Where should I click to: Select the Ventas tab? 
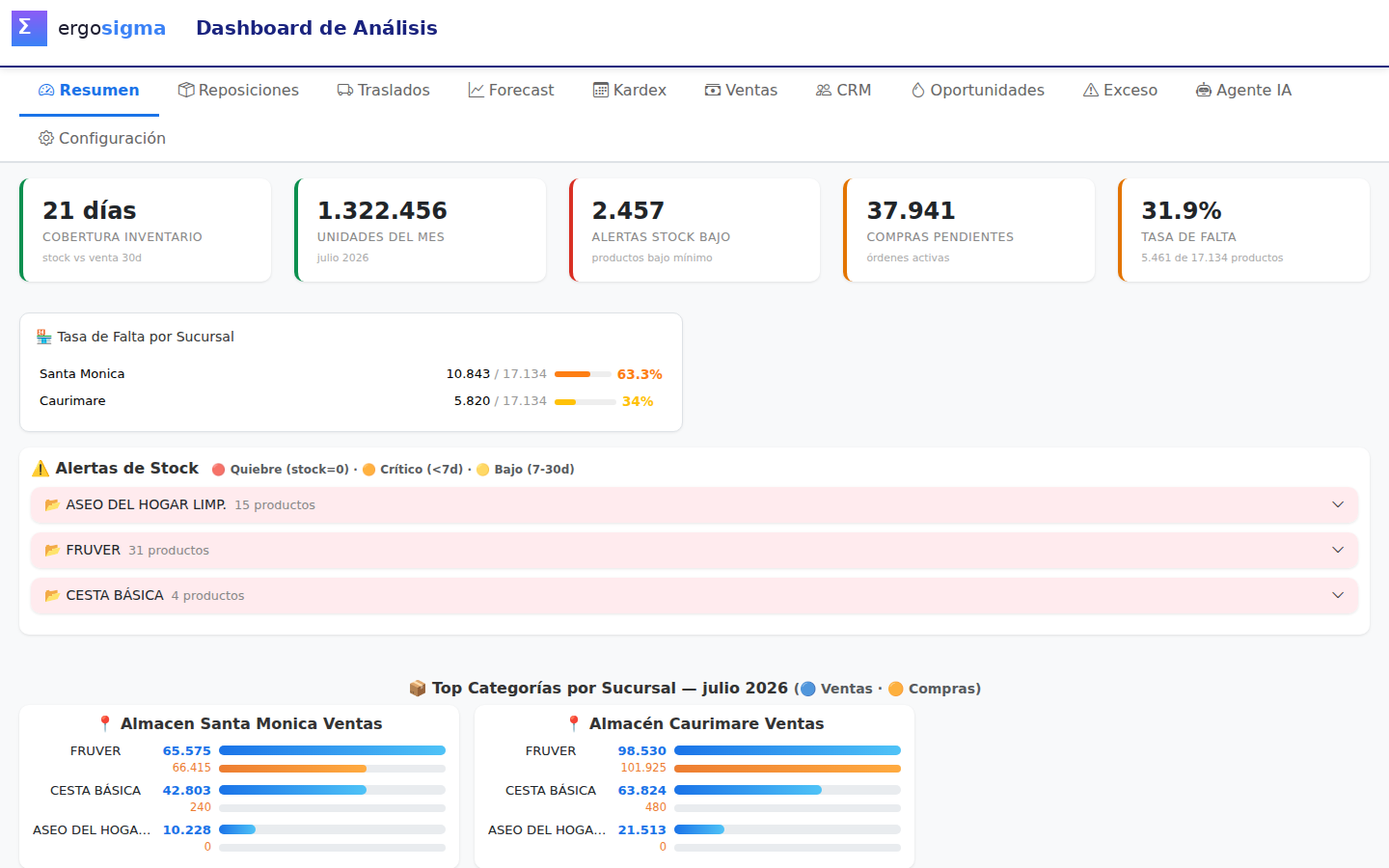(741, 90)
